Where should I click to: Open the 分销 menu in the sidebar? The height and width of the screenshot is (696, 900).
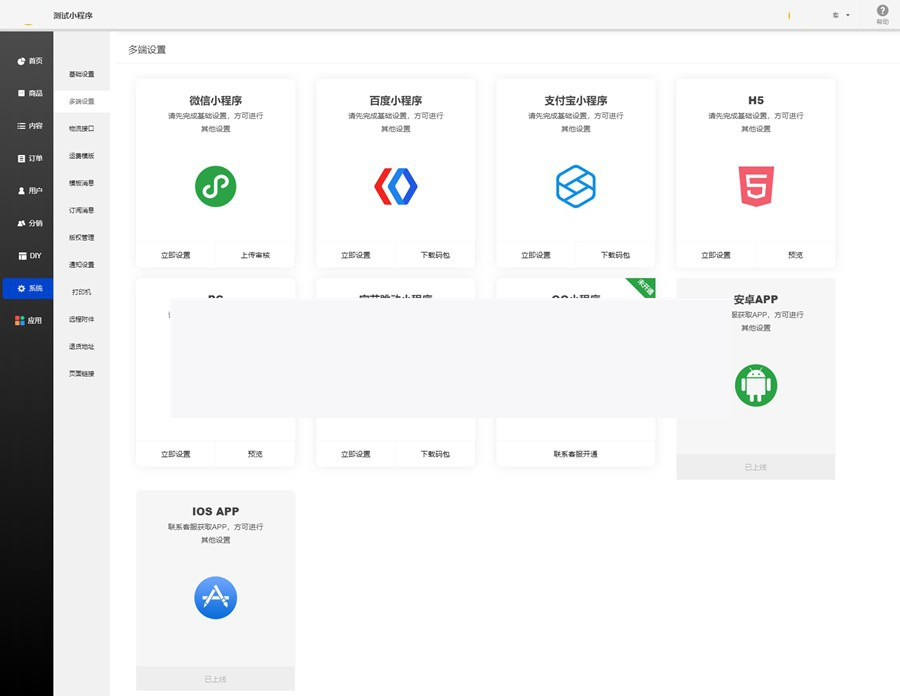click(x=28, y=223)
